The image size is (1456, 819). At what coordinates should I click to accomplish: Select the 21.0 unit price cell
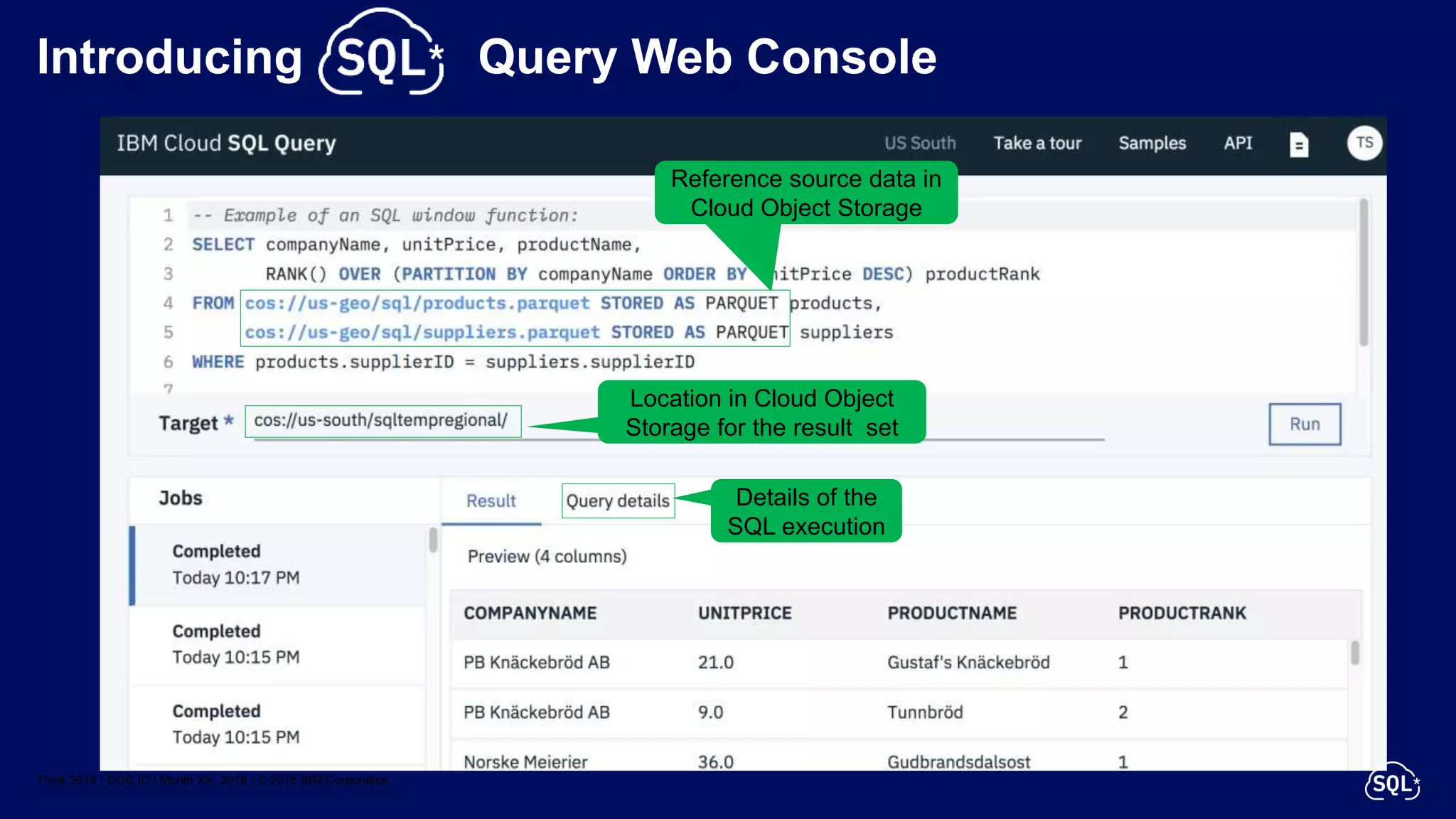click(x=715, y=663)
